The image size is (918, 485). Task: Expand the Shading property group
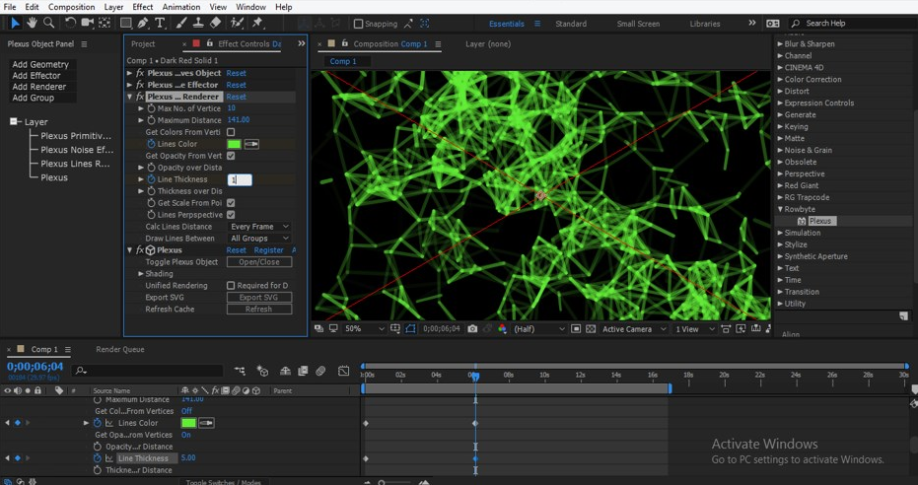point(141,274)
